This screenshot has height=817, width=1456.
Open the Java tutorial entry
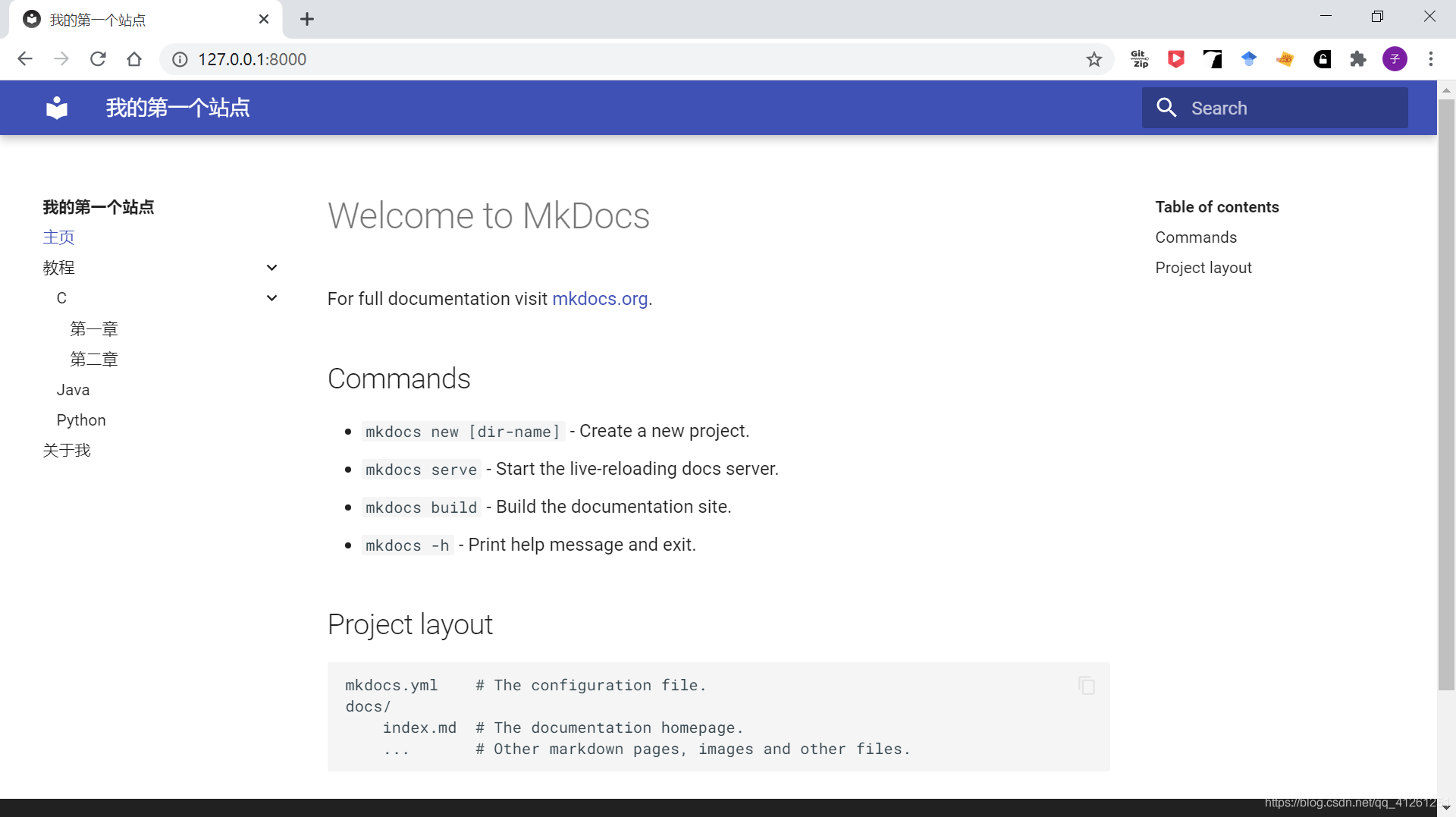pos(73,390)
